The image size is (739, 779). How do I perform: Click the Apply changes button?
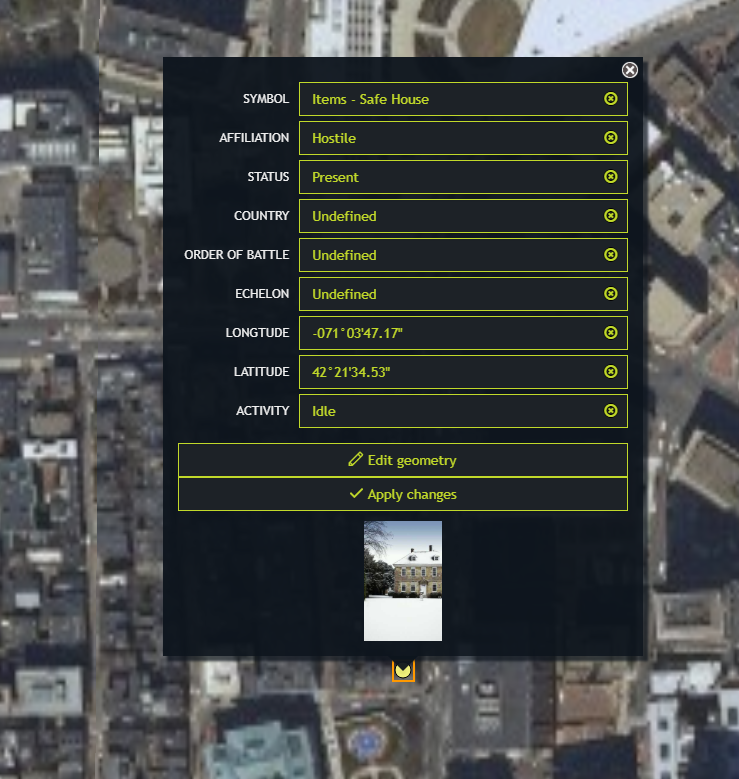[402, 494]
